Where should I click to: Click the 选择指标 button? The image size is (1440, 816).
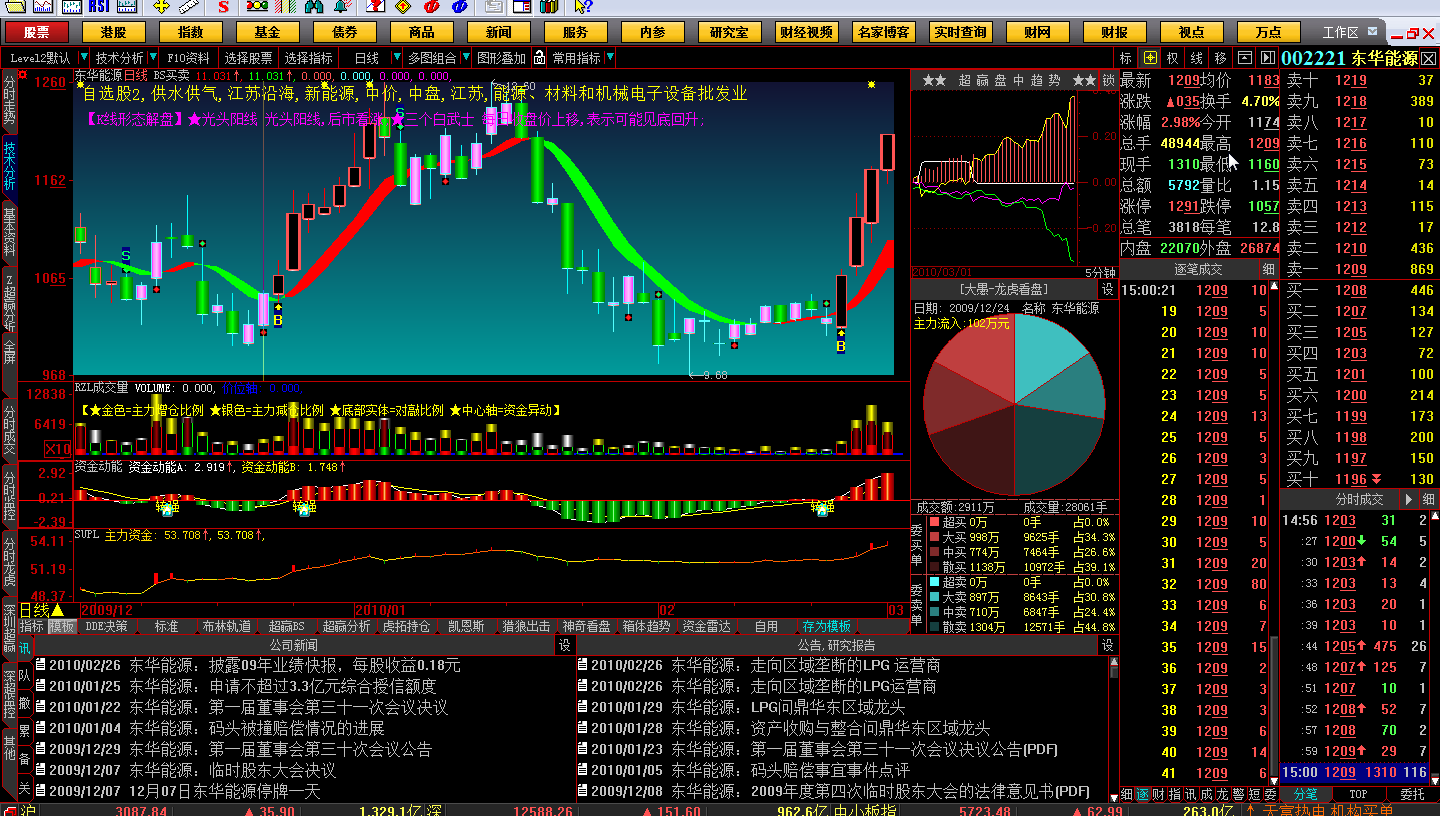tap(309, 58)
